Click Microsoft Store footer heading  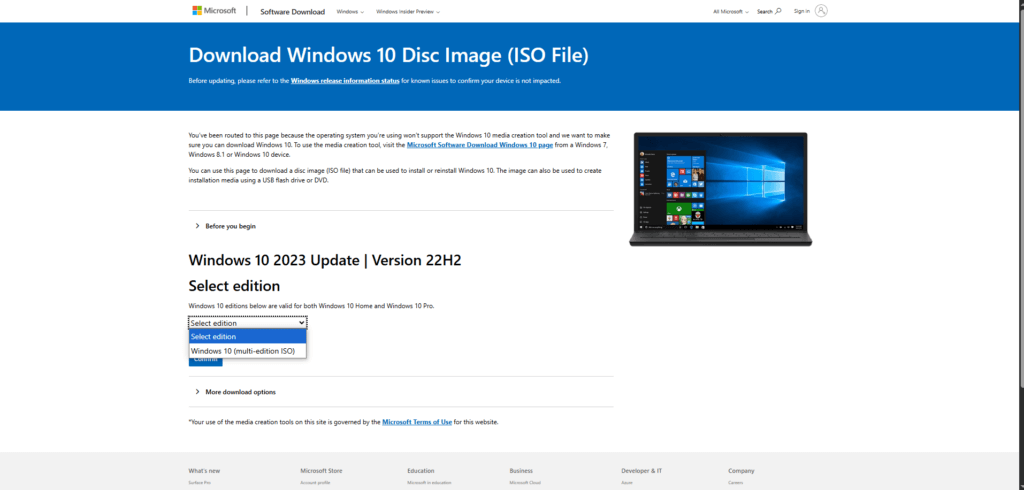click(x=321, y=470)
